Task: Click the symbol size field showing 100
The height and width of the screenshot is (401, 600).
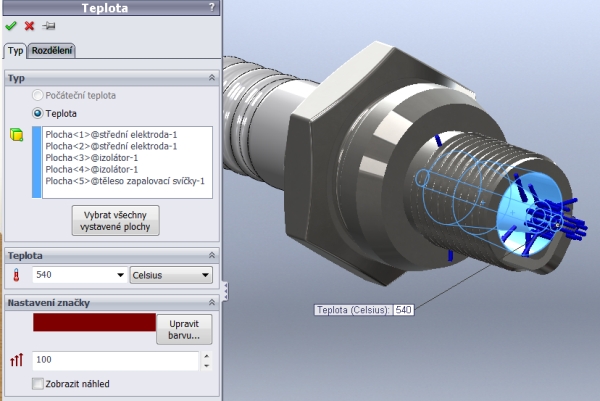Action: click(x=115, y=360)
